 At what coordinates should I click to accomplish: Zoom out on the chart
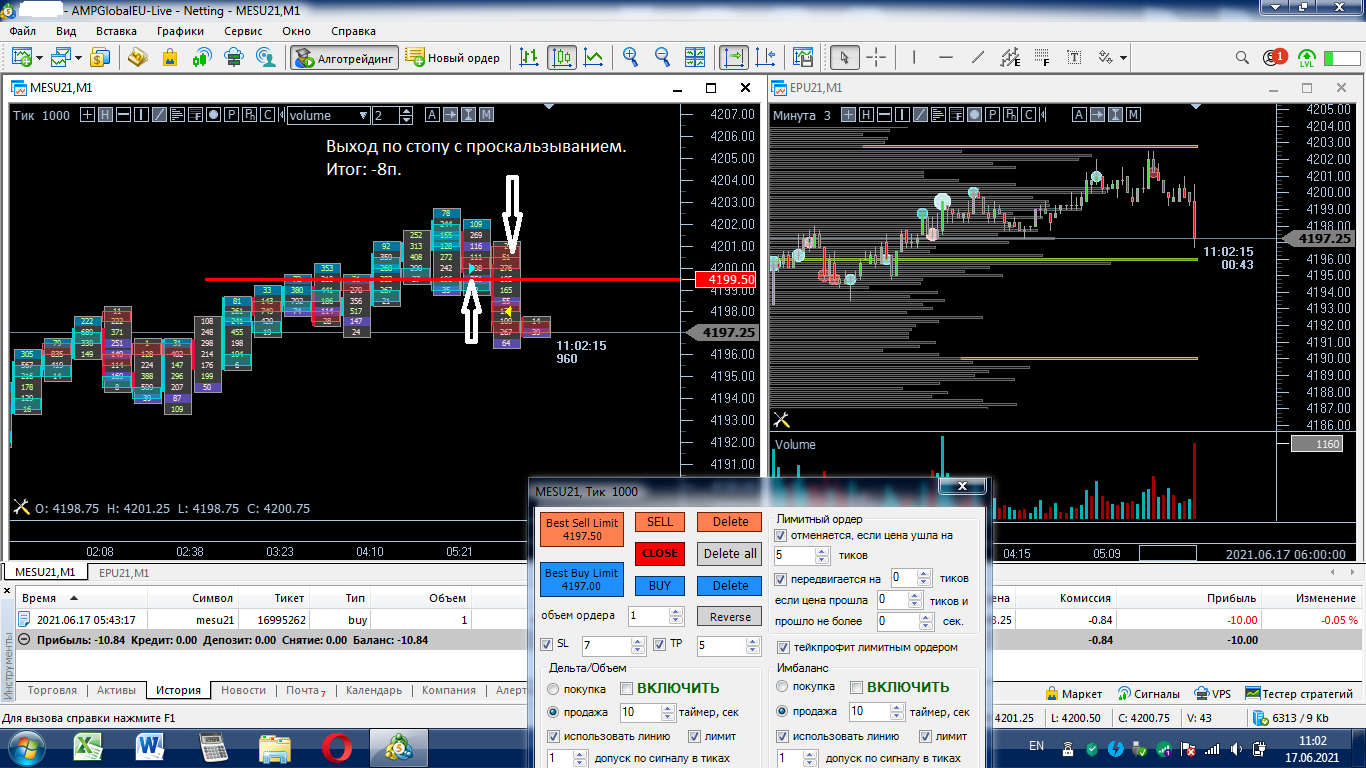(x=662, y=57)
